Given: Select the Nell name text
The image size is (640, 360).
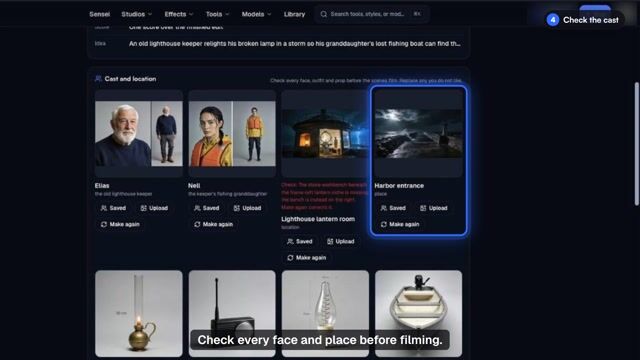Looking at the screenshot, I should [x=194, y=186].
